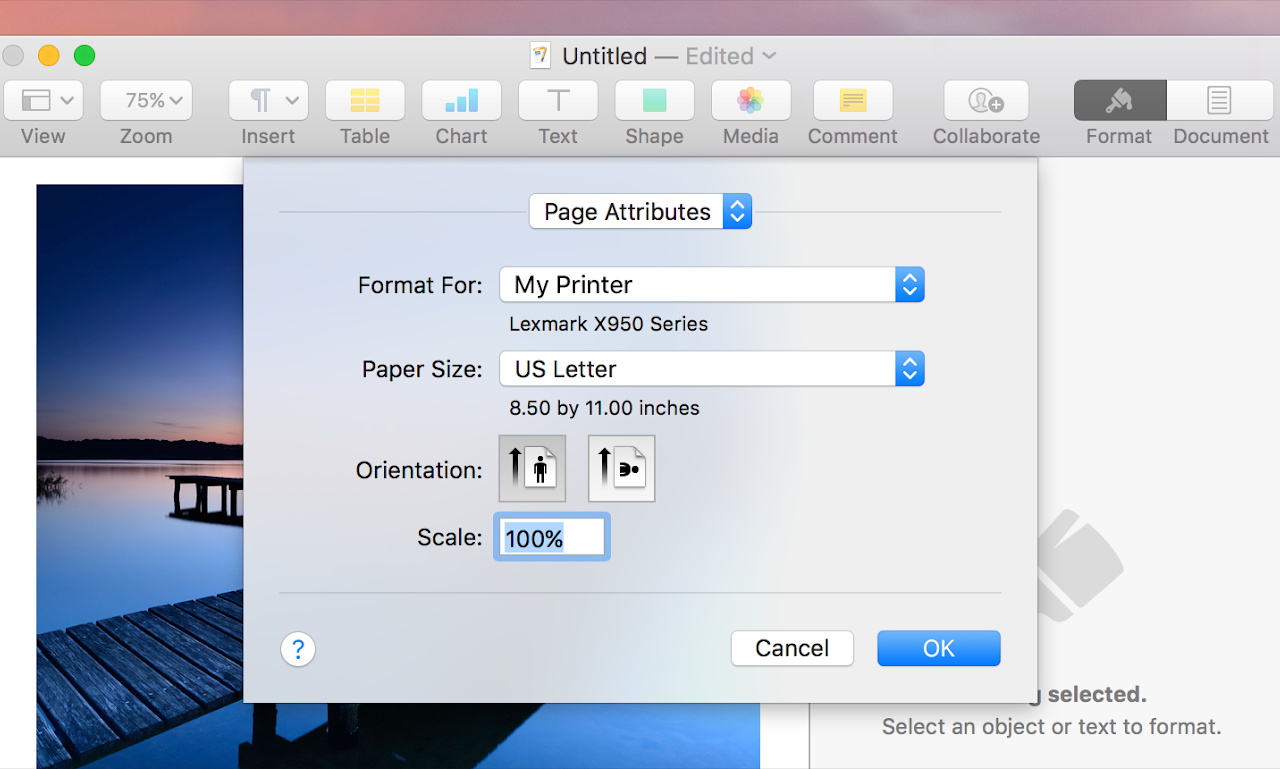Open the Page Attributes pop-up menu

point(640,211)
